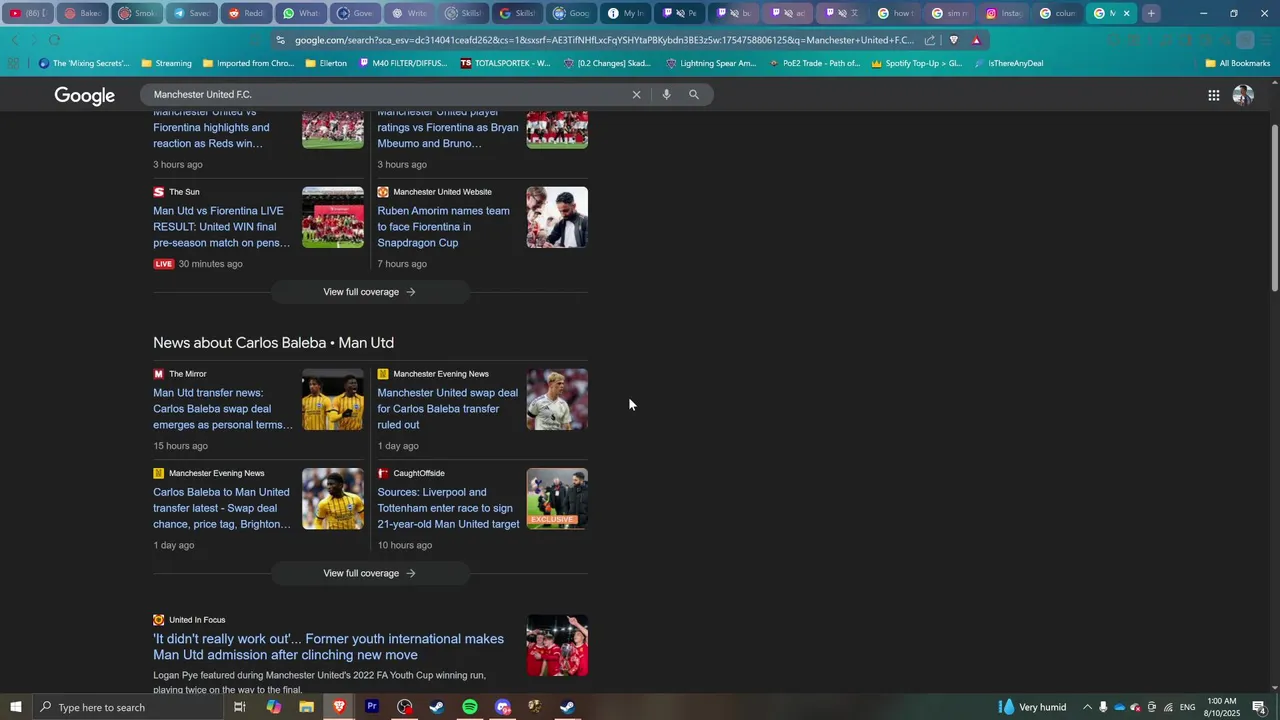Open 'The Mixing Secrets' bookmark

tap(84, 63)
